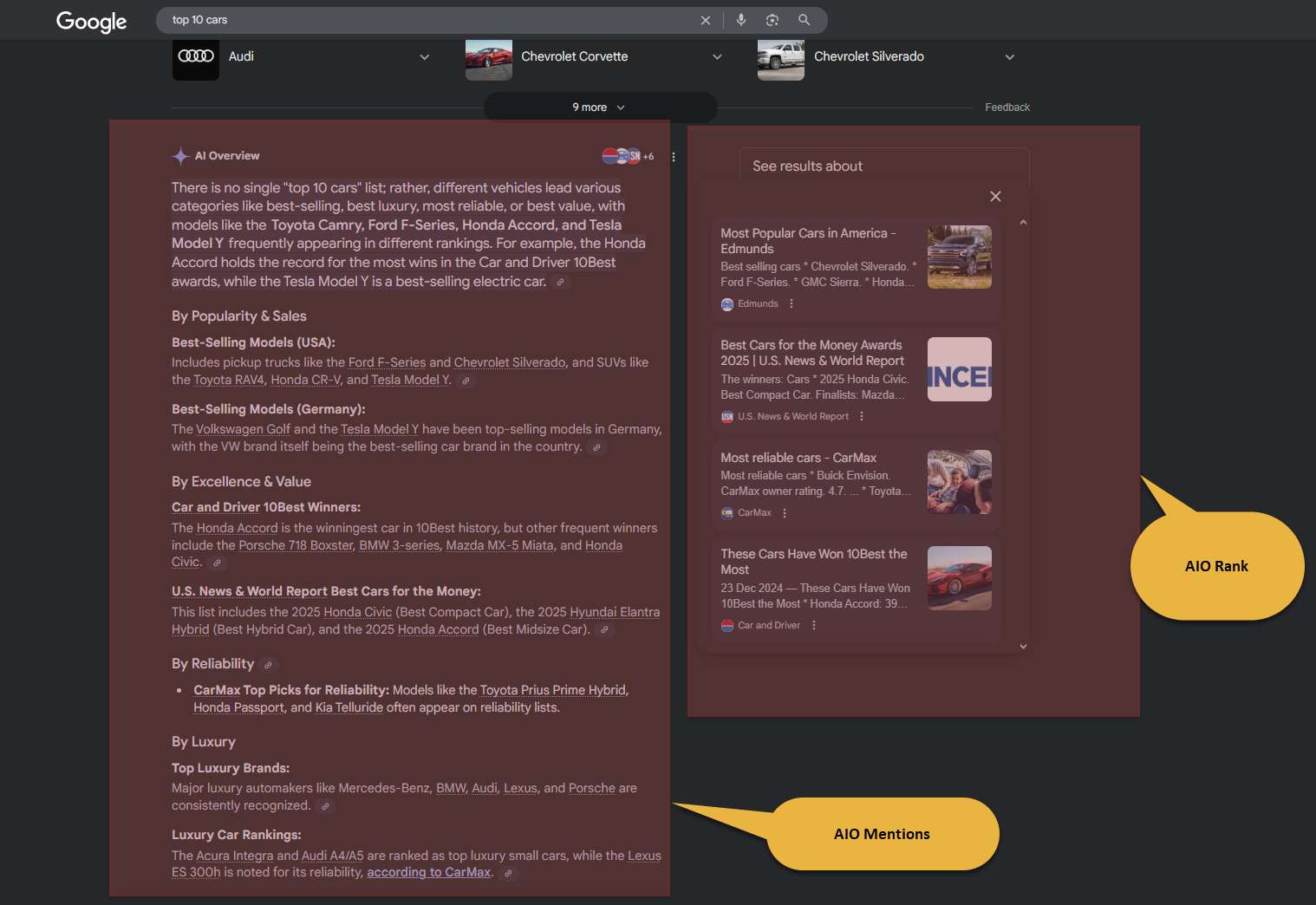
Task: Open the +6 source icons cluster
Action: [x=628, y=156]
